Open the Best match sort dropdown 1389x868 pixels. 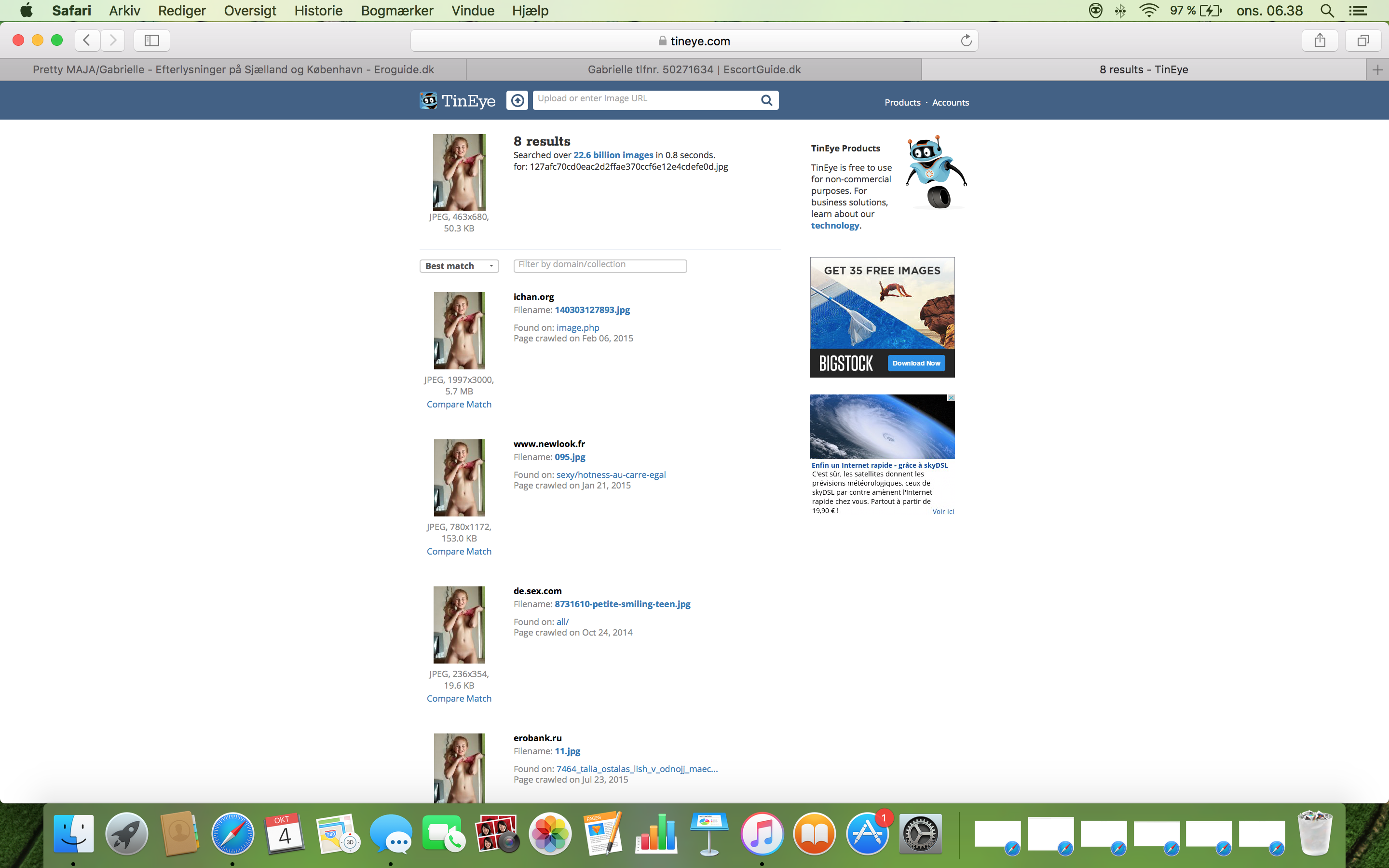[459, 266]
